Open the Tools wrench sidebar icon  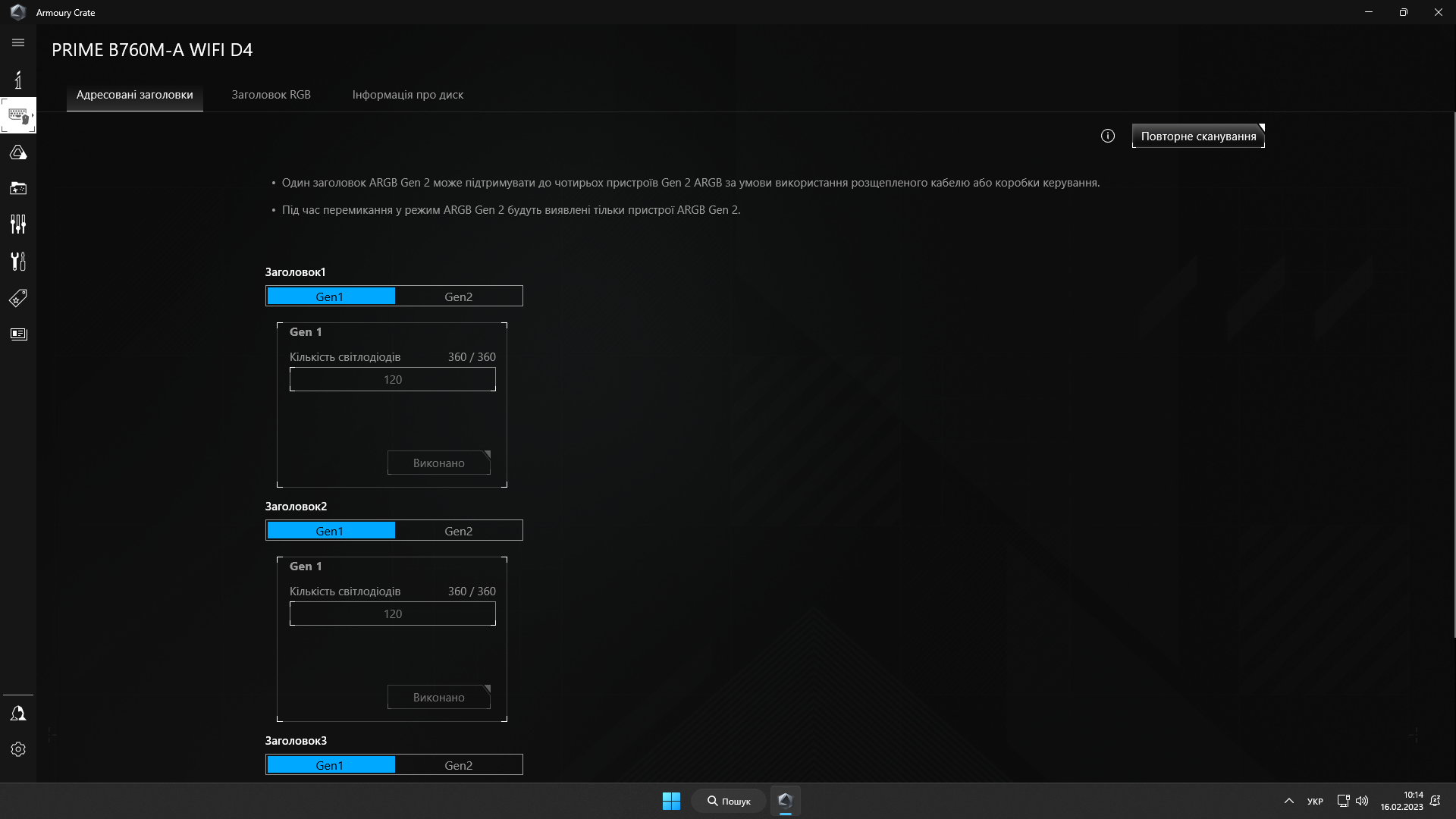18,261
